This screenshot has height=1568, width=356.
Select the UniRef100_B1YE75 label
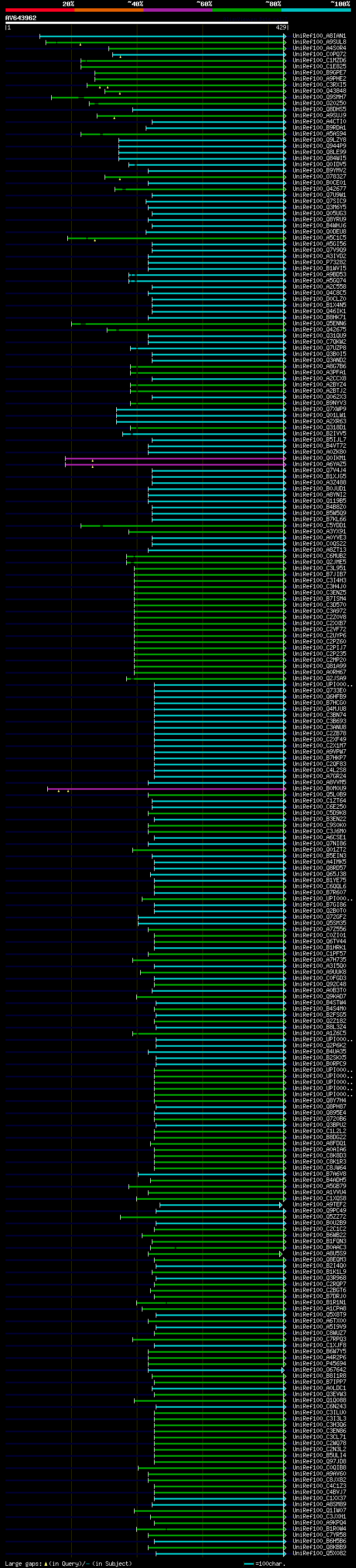(x=319, y=880)
